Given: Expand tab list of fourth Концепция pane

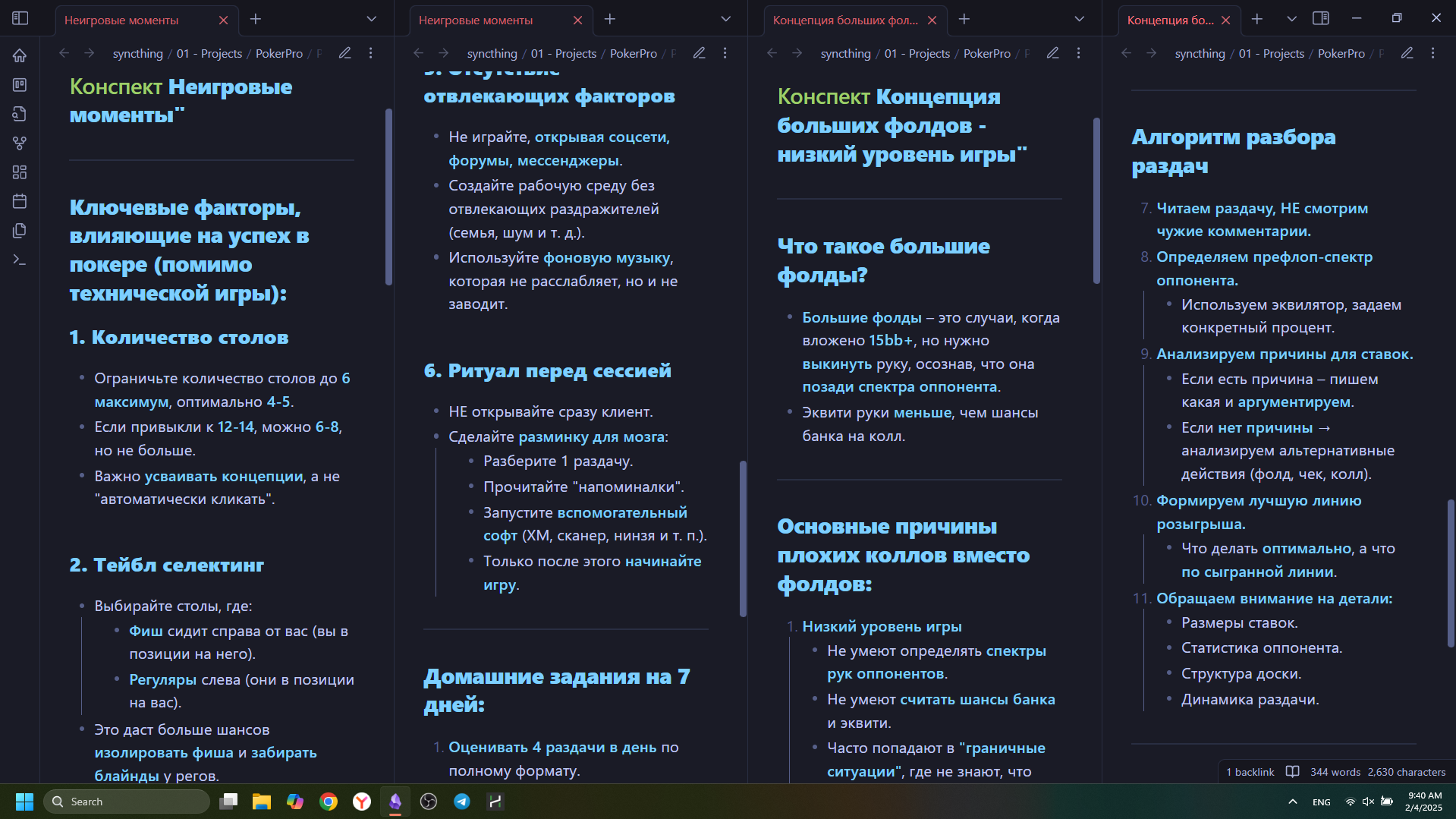Looking at the screenshot, I should pos(1292,19).
